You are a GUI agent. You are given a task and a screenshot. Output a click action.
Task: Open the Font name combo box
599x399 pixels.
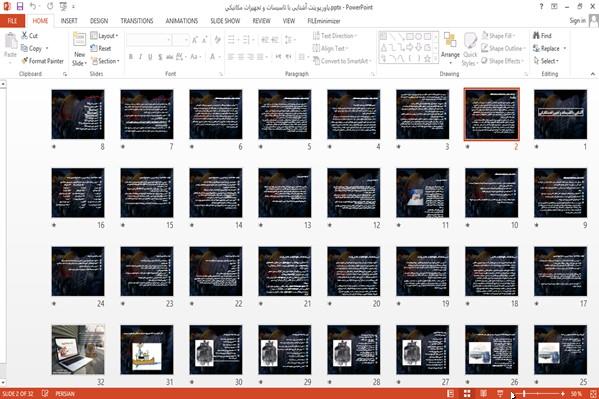(149, 39)
